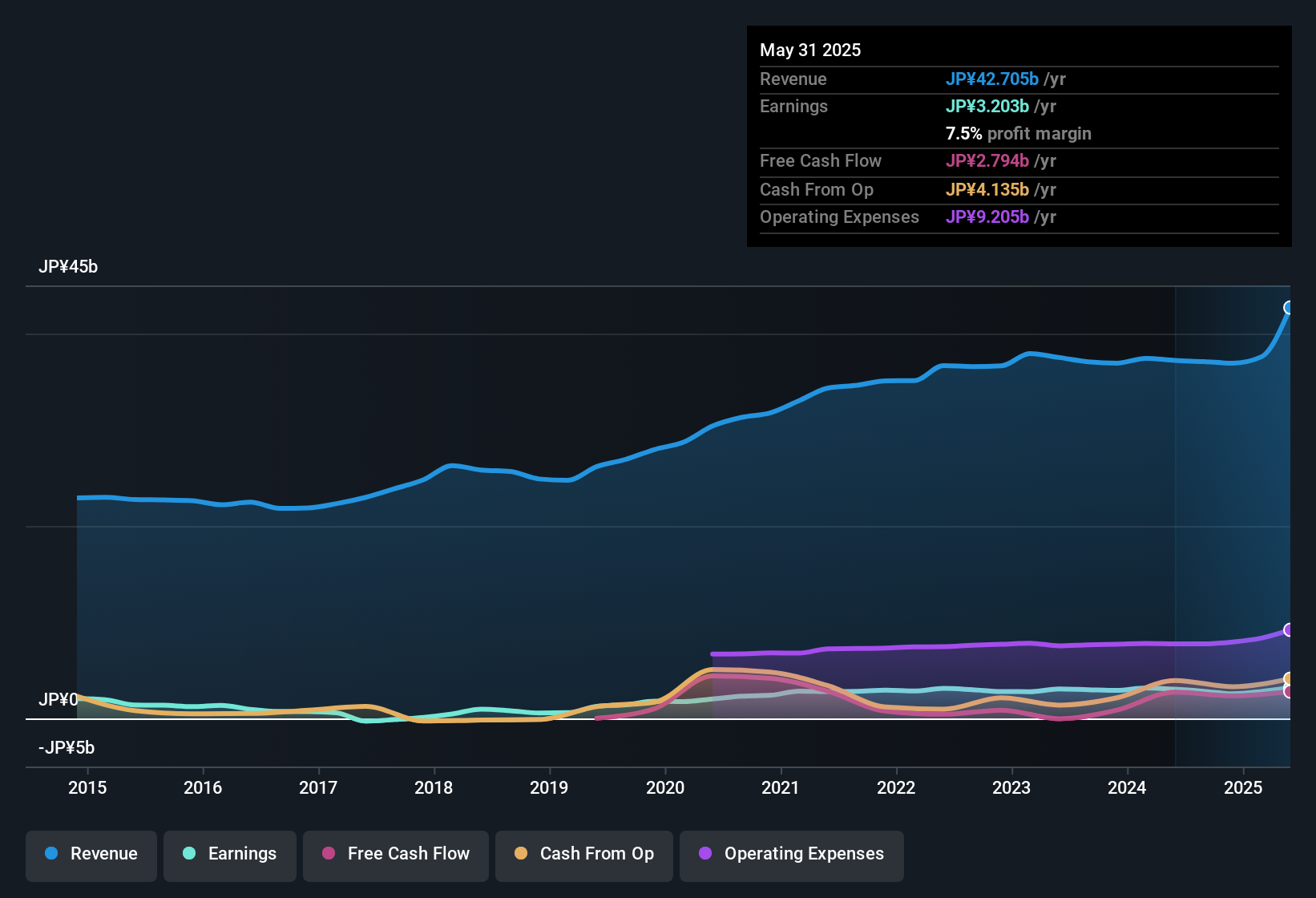Click the Free Cash Flow endpoint circle marker
1316x898 pixels.
pos(1287,691)
